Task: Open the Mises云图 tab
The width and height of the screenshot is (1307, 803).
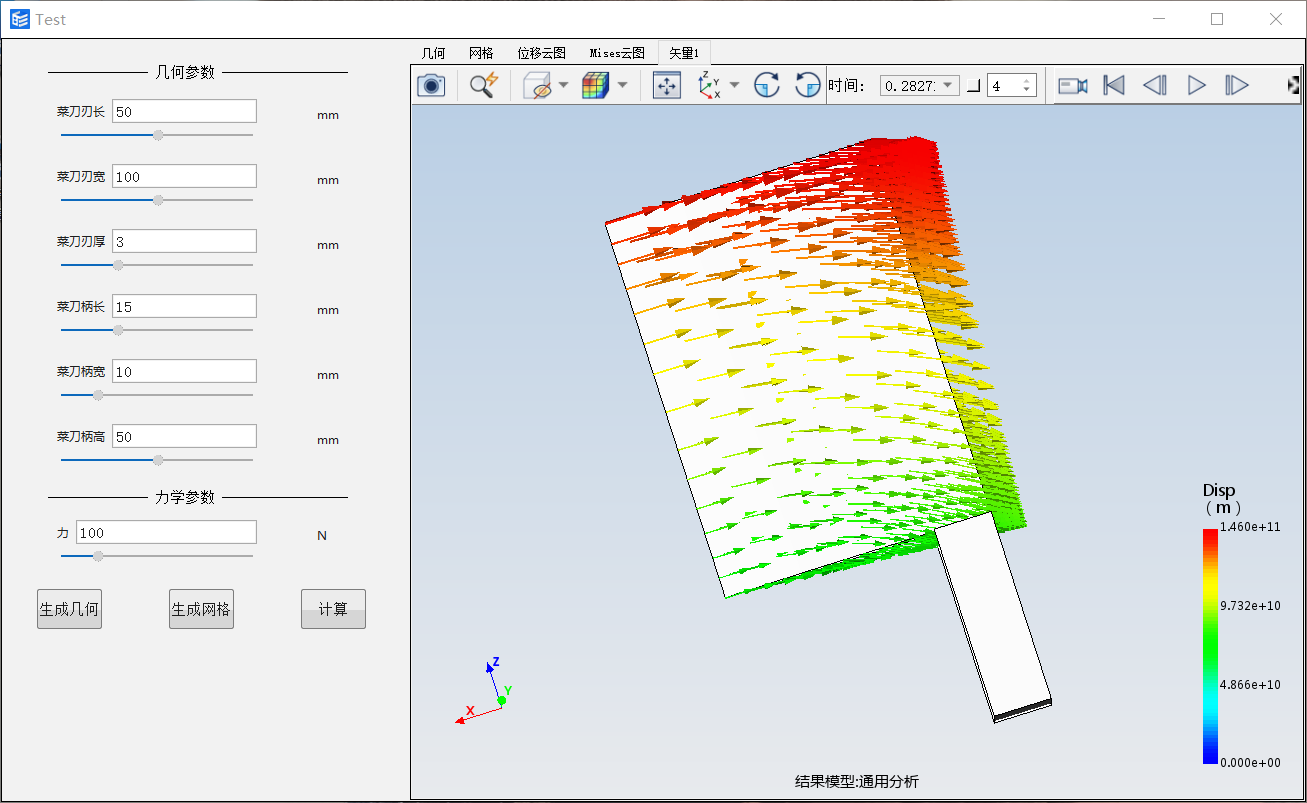Action: tap(617, 53)
